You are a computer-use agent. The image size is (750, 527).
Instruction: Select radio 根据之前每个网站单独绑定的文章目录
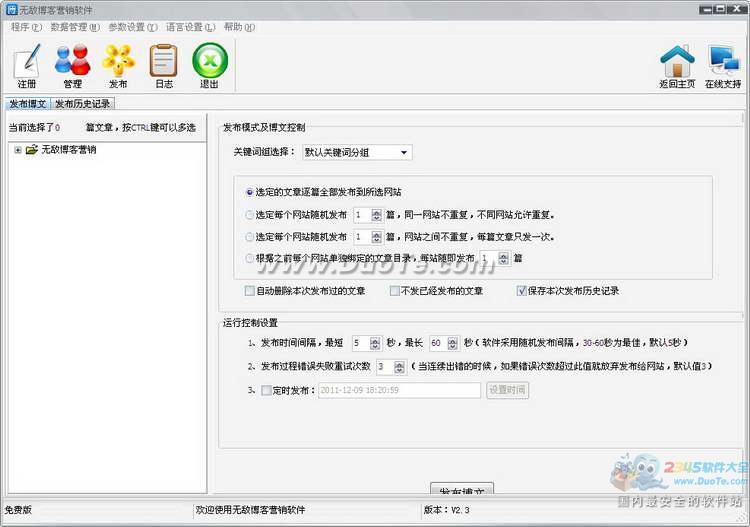[249, 258]
